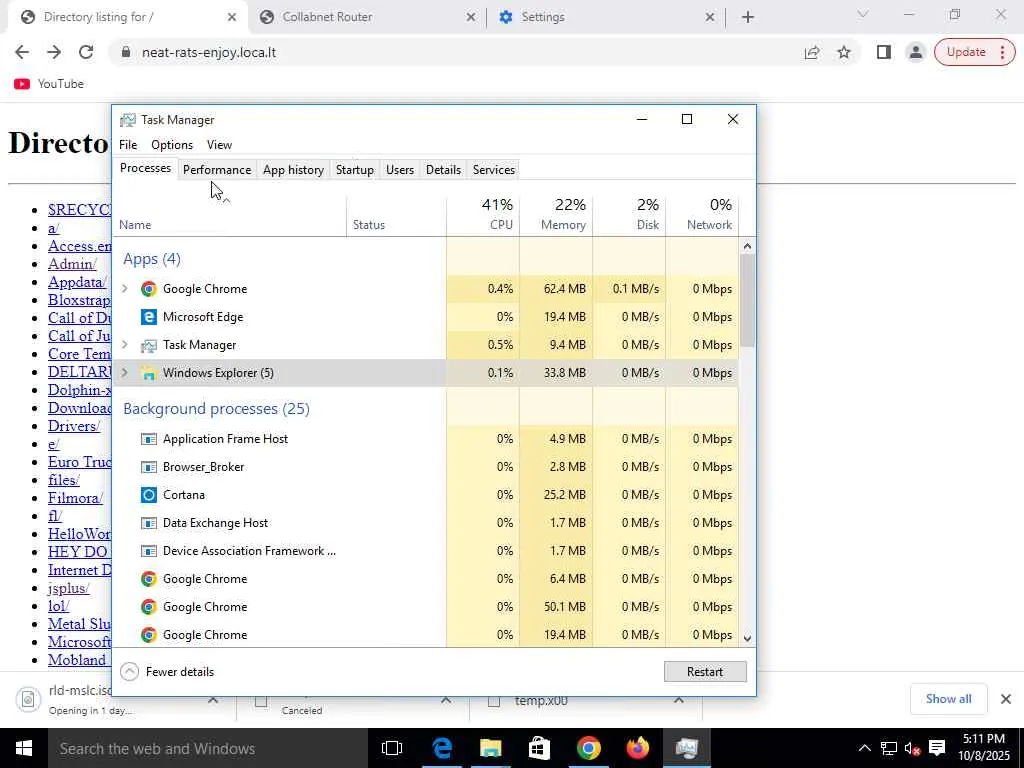
Task: Switch to the Details tab
Action: pyautogui.click(x=443, y=170)
